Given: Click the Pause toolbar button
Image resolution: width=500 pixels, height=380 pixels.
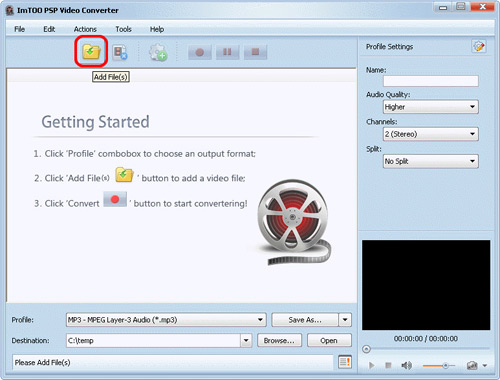Looking at the screenshot, I should (x=227, y=52).
